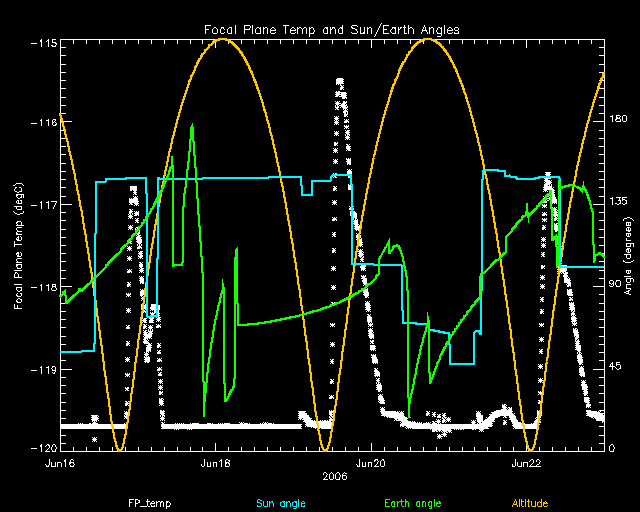Select the 135 angle axis tick label
The height and width of the screenshot is (512, 640).
pyautogui.click(x=620, y=201)
